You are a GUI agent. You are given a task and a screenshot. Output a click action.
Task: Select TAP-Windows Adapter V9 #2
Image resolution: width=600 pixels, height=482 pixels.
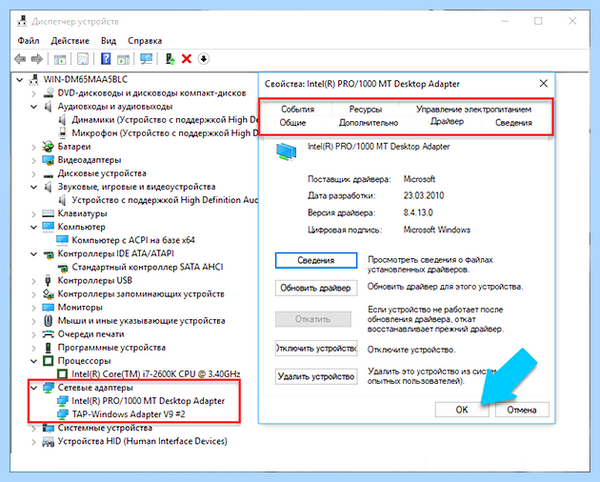pyautogui.click(x=129, y=414)
